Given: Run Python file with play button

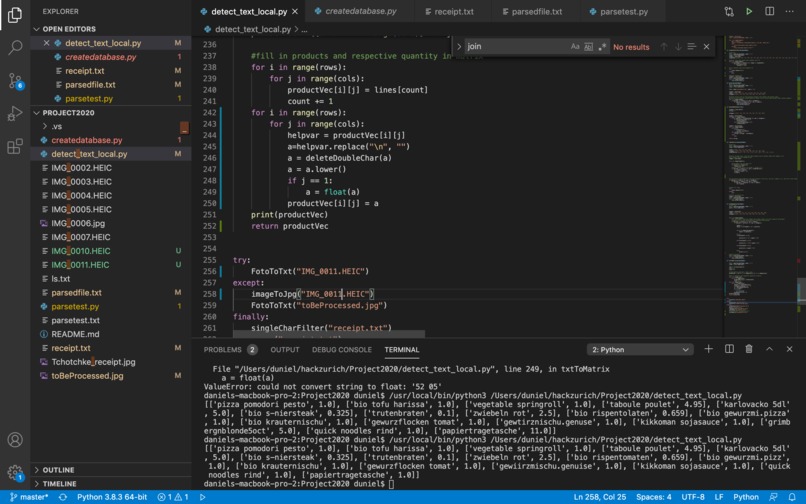Looking at the screenshot, I should tap(749, 11).
